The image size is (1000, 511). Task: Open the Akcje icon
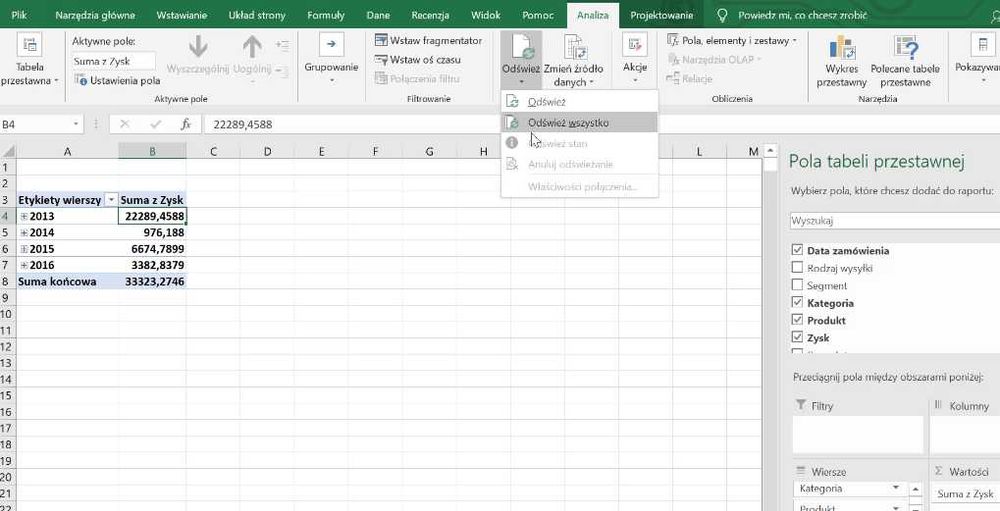click(x=635, y=45)
